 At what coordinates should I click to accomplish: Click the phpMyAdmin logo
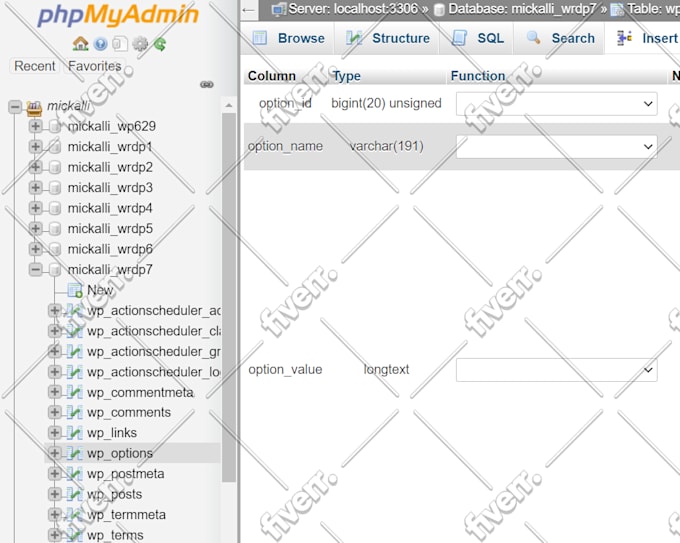[x=118, y=15]
